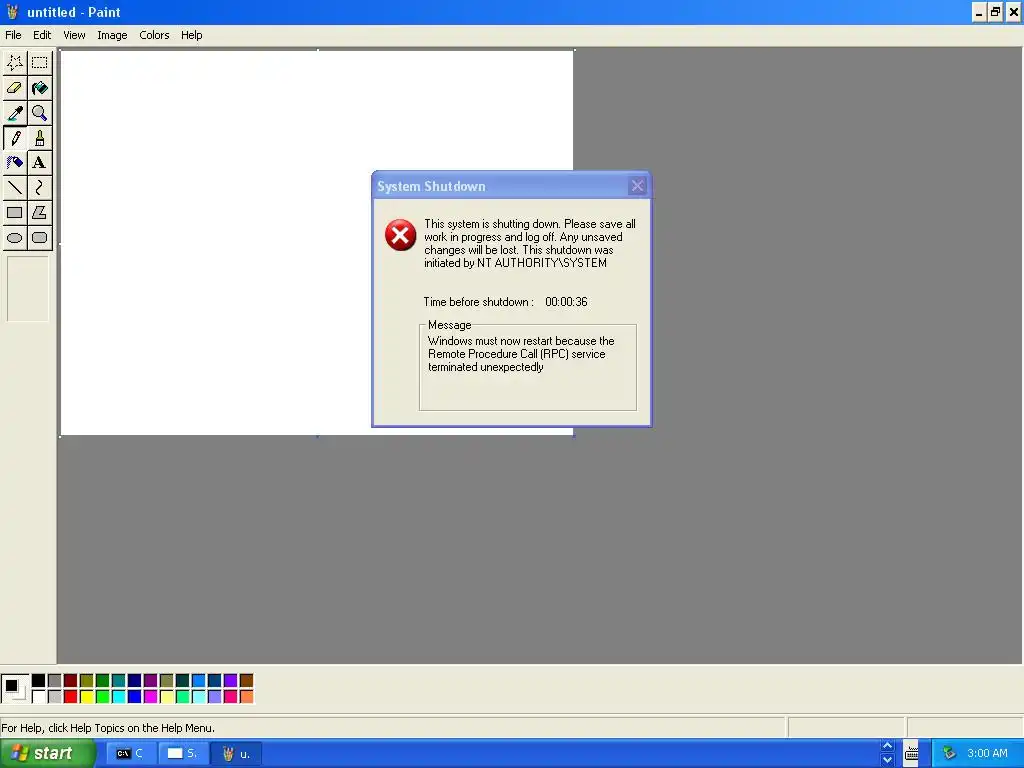Select the hot pink palette swatch
This screenshot has height=768, width=1024.
click(231, 697)
